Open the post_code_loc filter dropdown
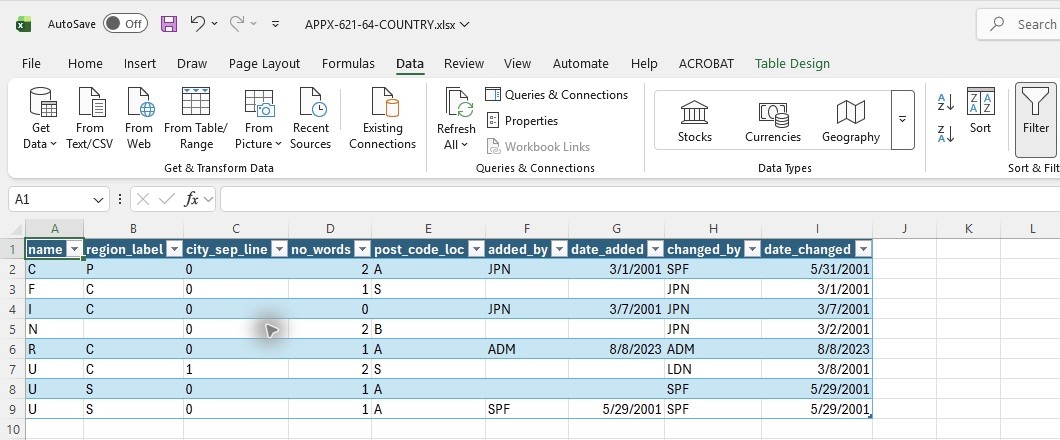 (x=476, y=249)
